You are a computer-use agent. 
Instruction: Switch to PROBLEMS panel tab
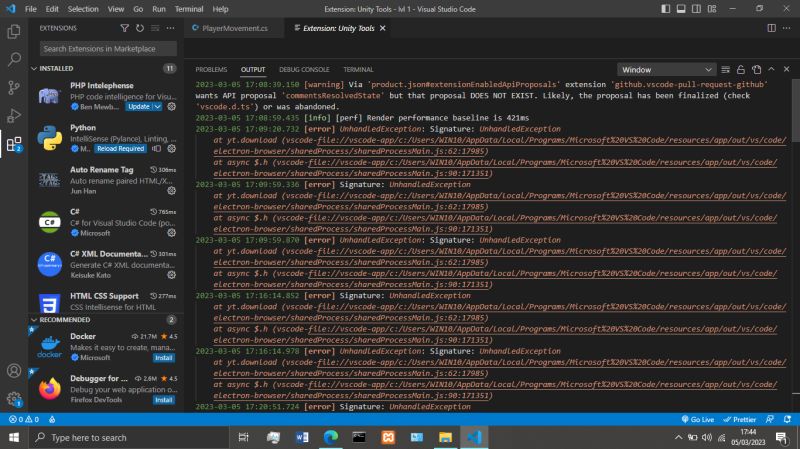coord(211,69)
